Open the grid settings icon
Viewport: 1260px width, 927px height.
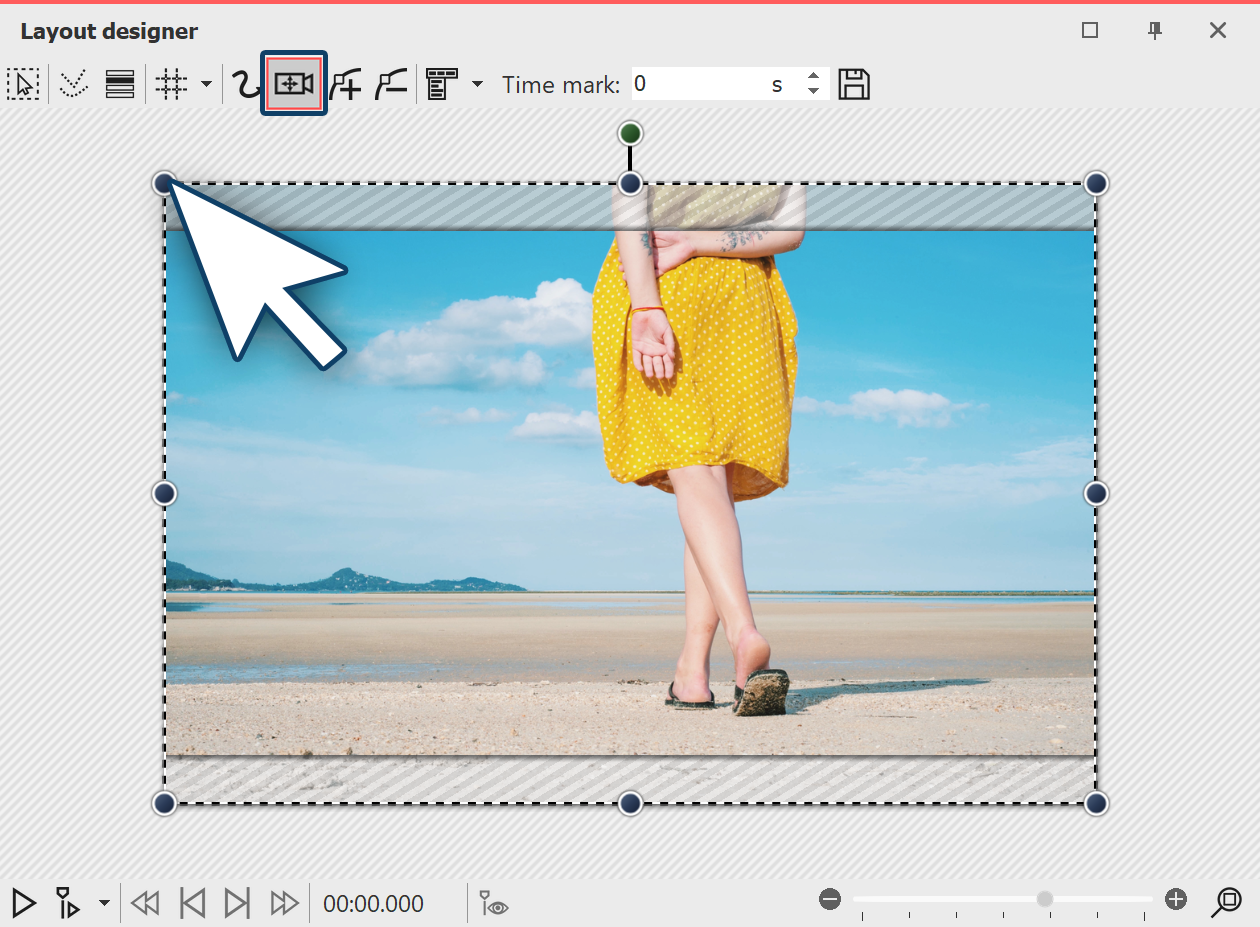[x=171, y=84]
